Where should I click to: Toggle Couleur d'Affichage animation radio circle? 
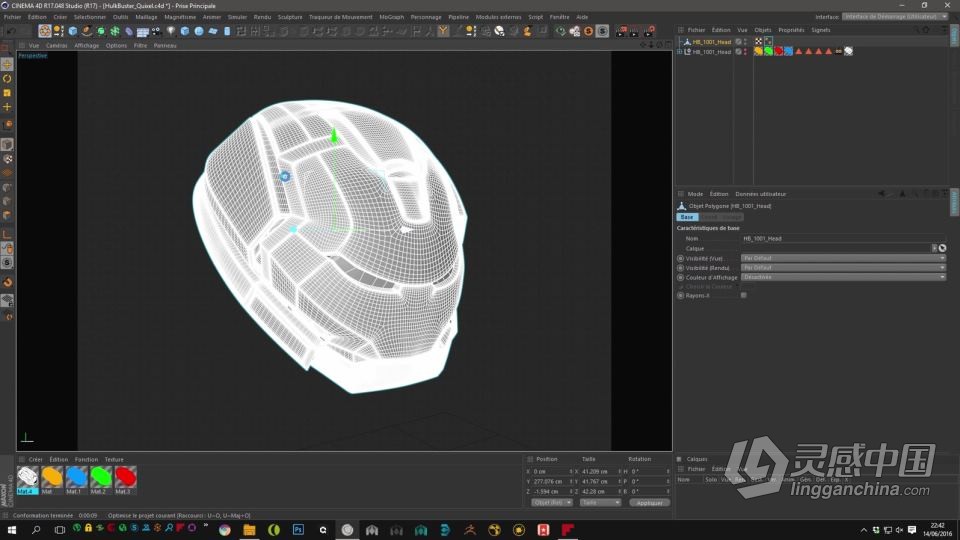(x=680, y=277)
